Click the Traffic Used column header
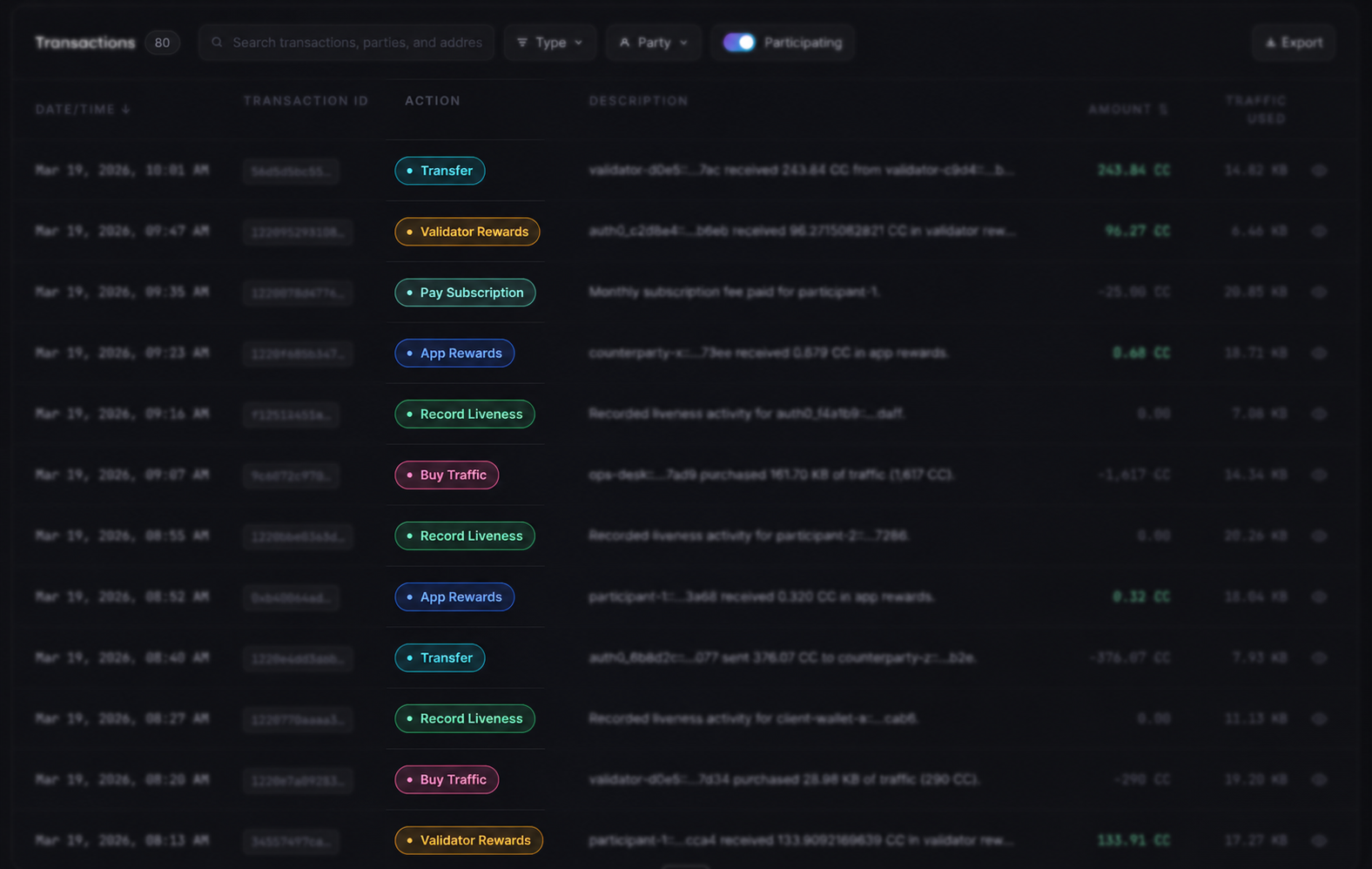Image resolution: width=1372 pixels, height=869 pixels. pyautogui.click(x=1255, y=110)
